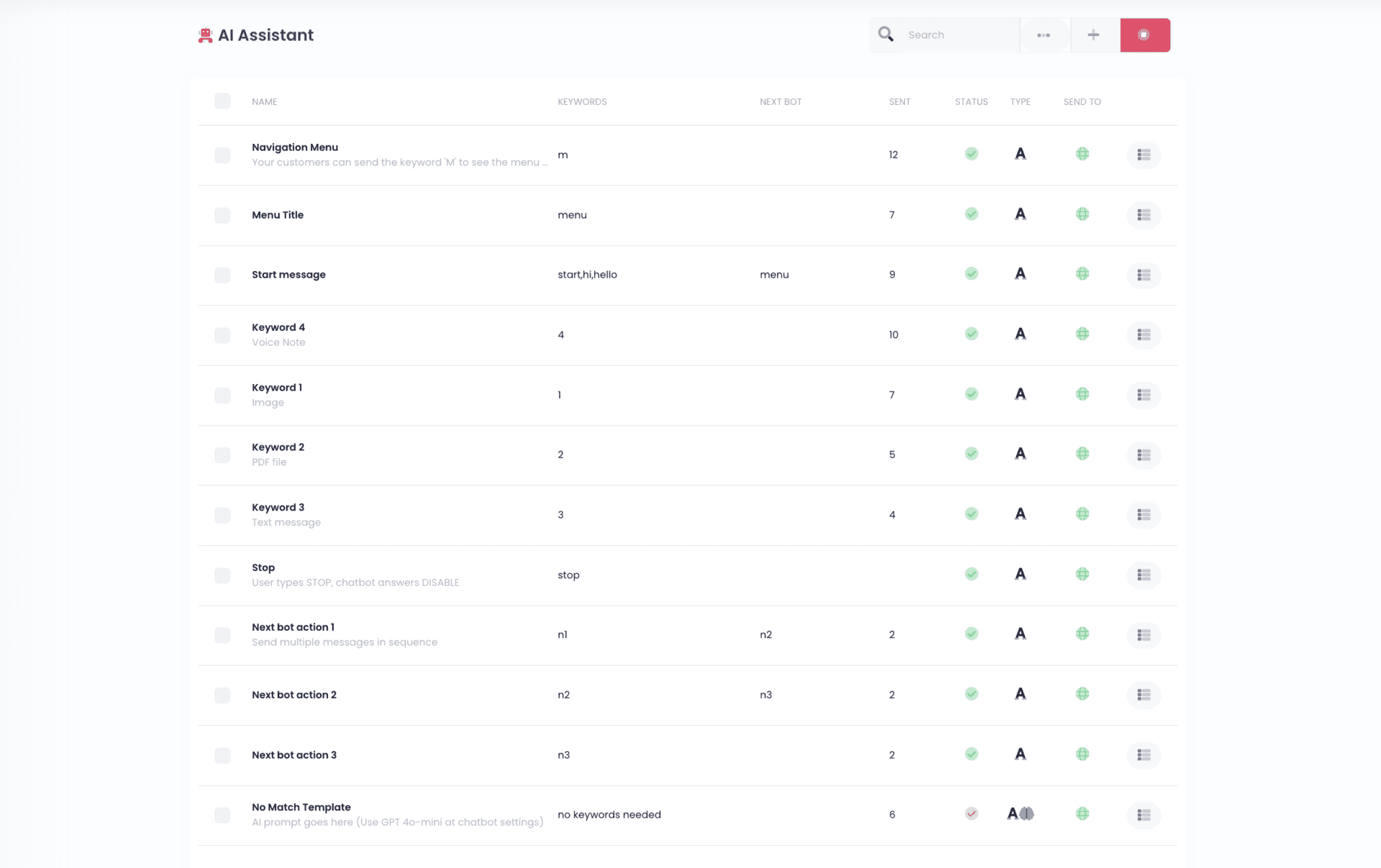1381x868 pixels.
Task: Click the plus button to add bot
Action: pyautogui.click(x=1093, y=35)
